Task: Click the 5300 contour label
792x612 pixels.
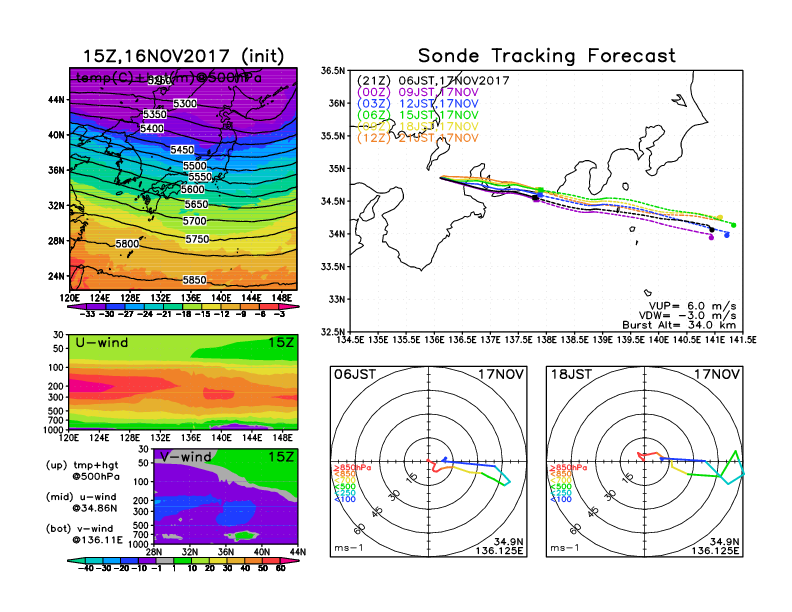Action: (185, 104)
